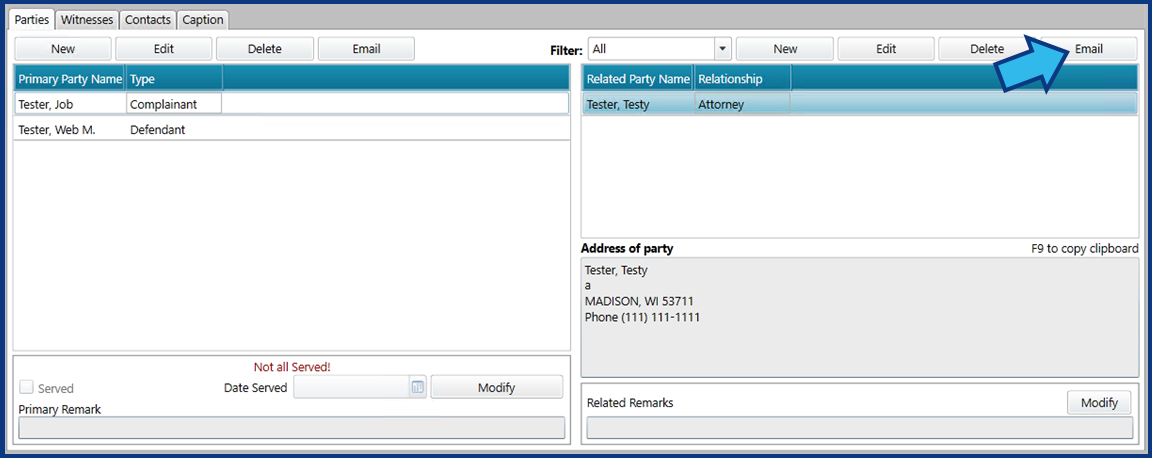Click Delete button for primary parties
This screenshot has width=1153, height=459.
pos(265,49)
